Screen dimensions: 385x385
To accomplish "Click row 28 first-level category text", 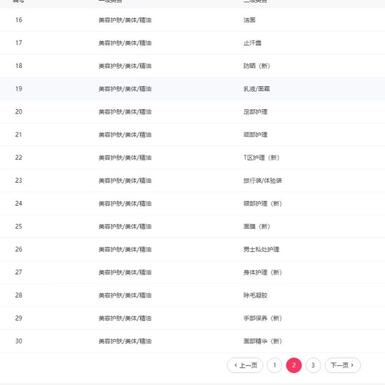I will click(x=125, y=295).
